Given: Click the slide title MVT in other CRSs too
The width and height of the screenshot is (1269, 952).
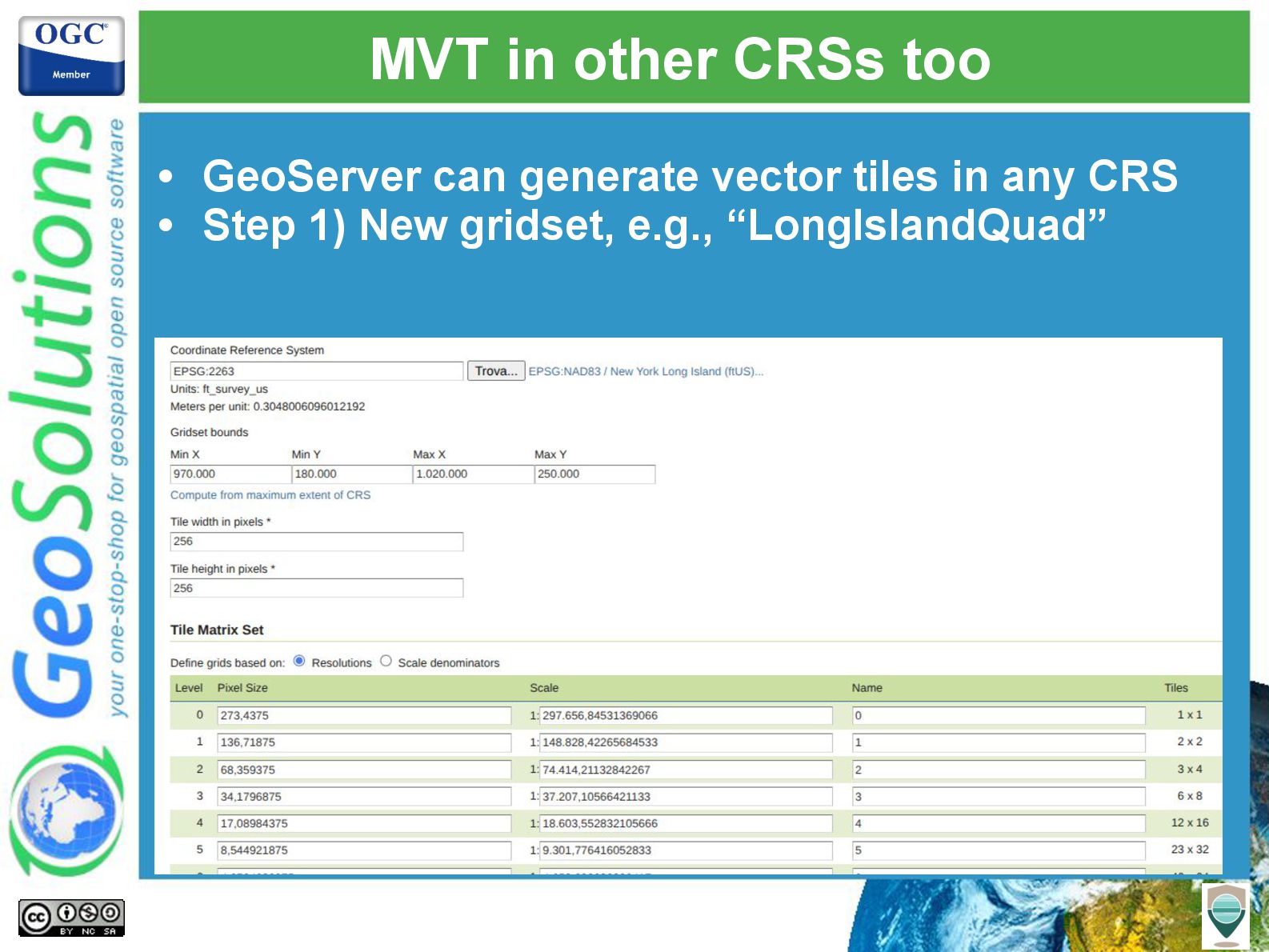Looking at the screenshot, I should [680, 59].
